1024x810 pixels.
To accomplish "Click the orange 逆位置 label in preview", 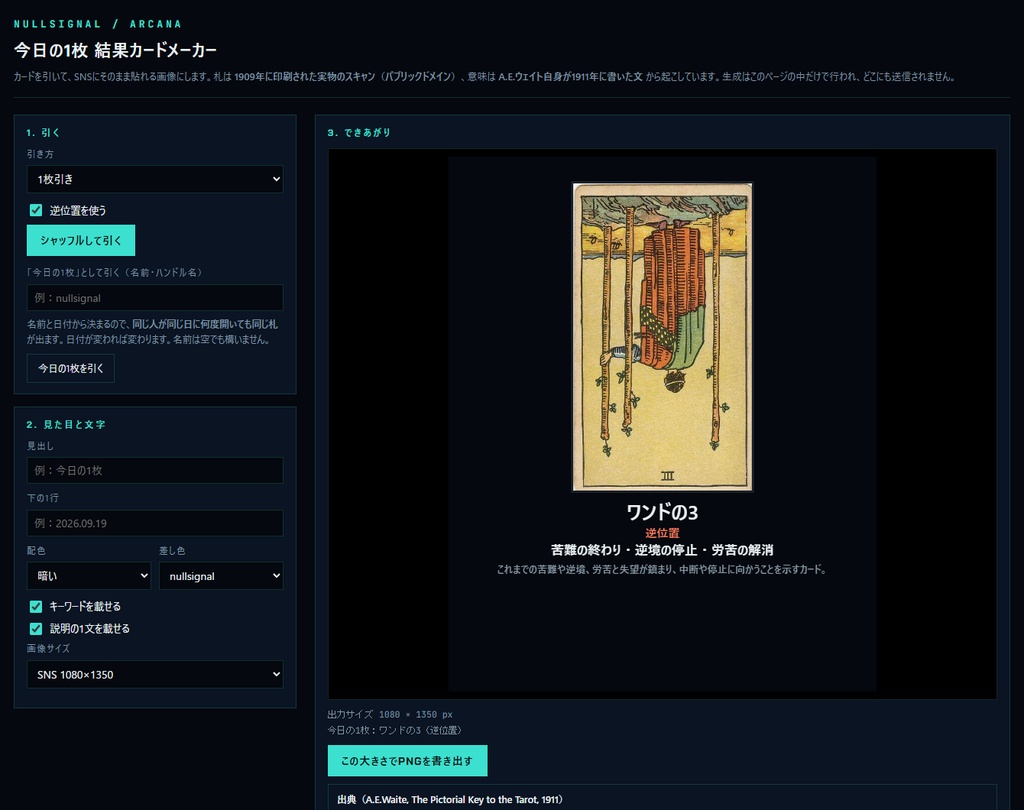I will tap(662, 533).
